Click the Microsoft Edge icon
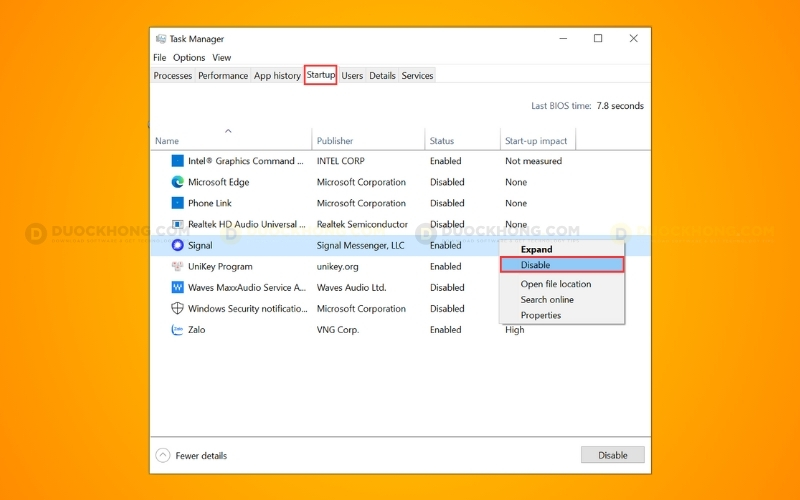This screenshot has height=500, width=800. [177, 182]
